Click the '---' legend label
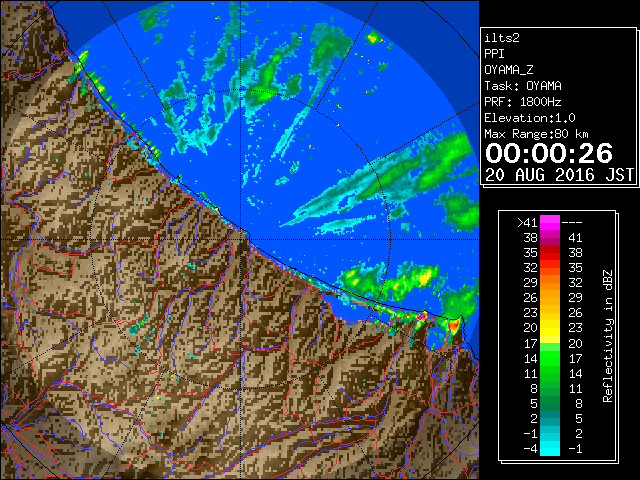Viewport: 640px width, 480px height. point(572,223)
